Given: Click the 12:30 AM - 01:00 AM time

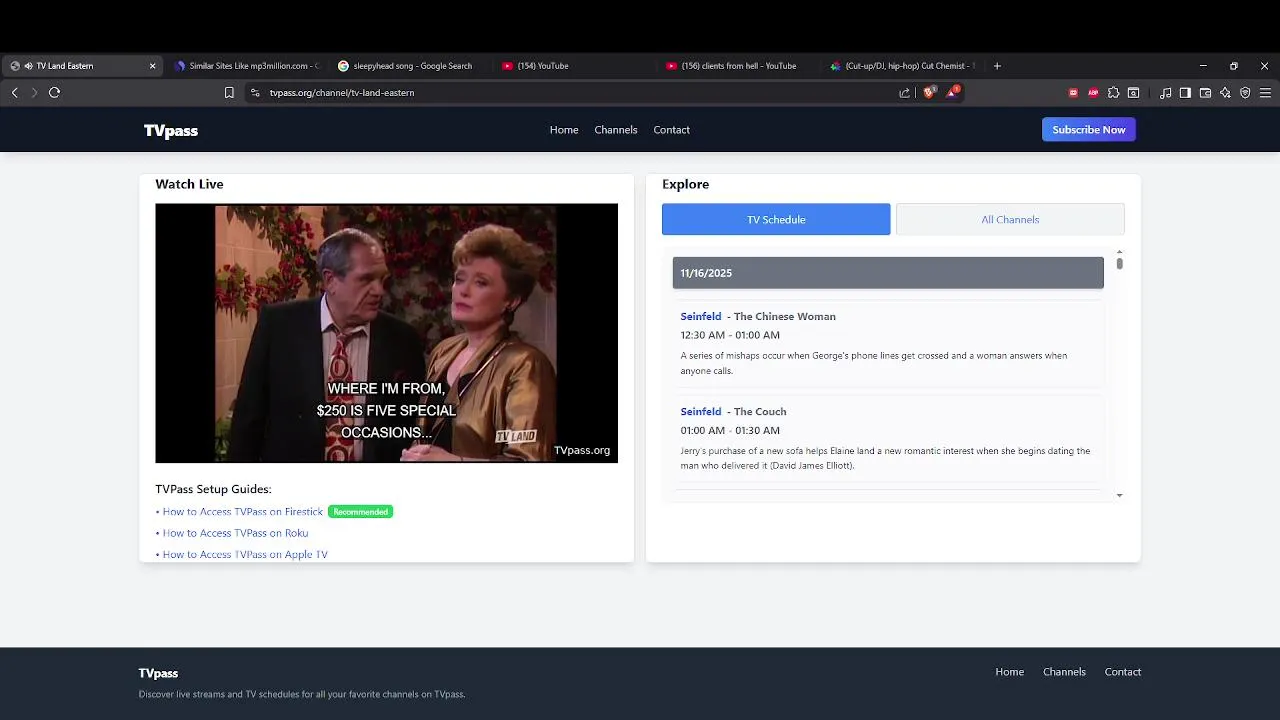Looking at the screenshot, I should 730,335.
